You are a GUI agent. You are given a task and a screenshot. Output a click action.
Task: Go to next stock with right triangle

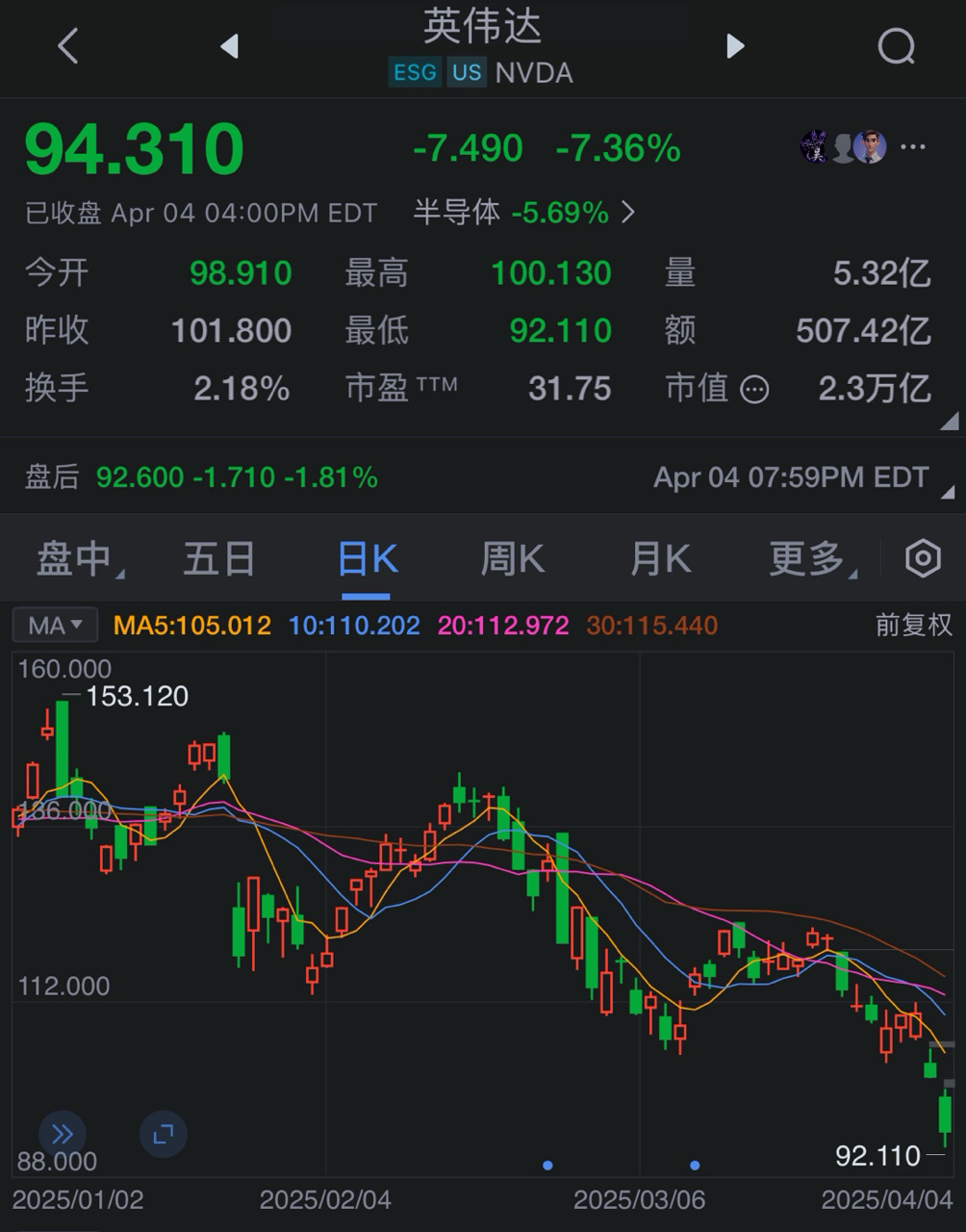pyautogui.click(x=735, y=45)
